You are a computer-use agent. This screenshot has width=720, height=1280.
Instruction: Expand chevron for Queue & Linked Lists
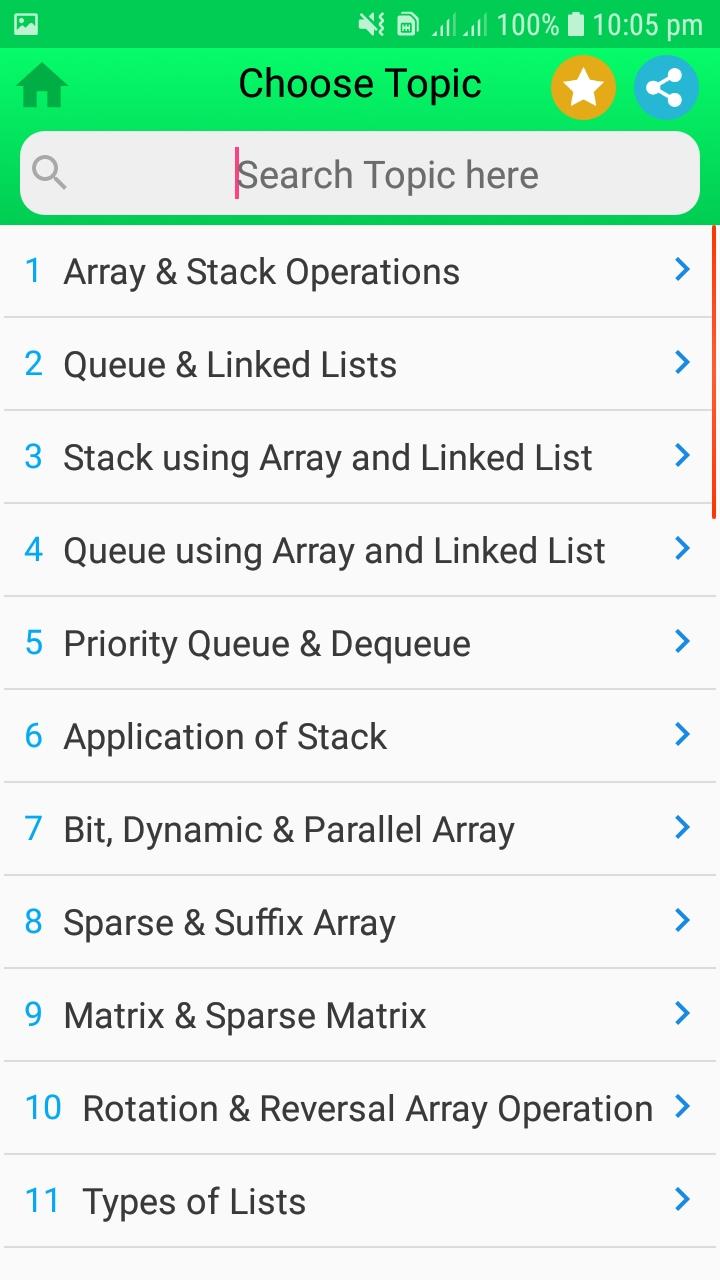[x=683, y=362]
